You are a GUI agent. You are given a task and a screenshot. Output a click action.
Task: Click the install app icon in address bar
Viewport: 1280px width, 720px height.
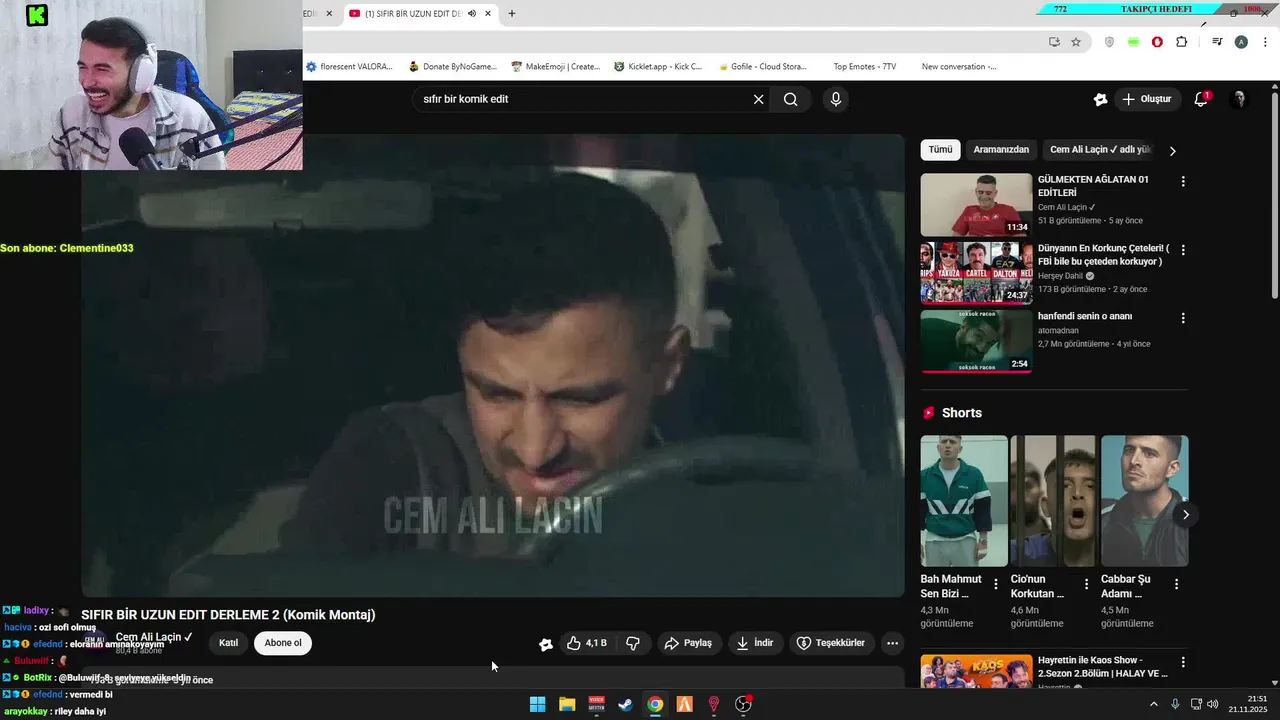[1054, 42]
